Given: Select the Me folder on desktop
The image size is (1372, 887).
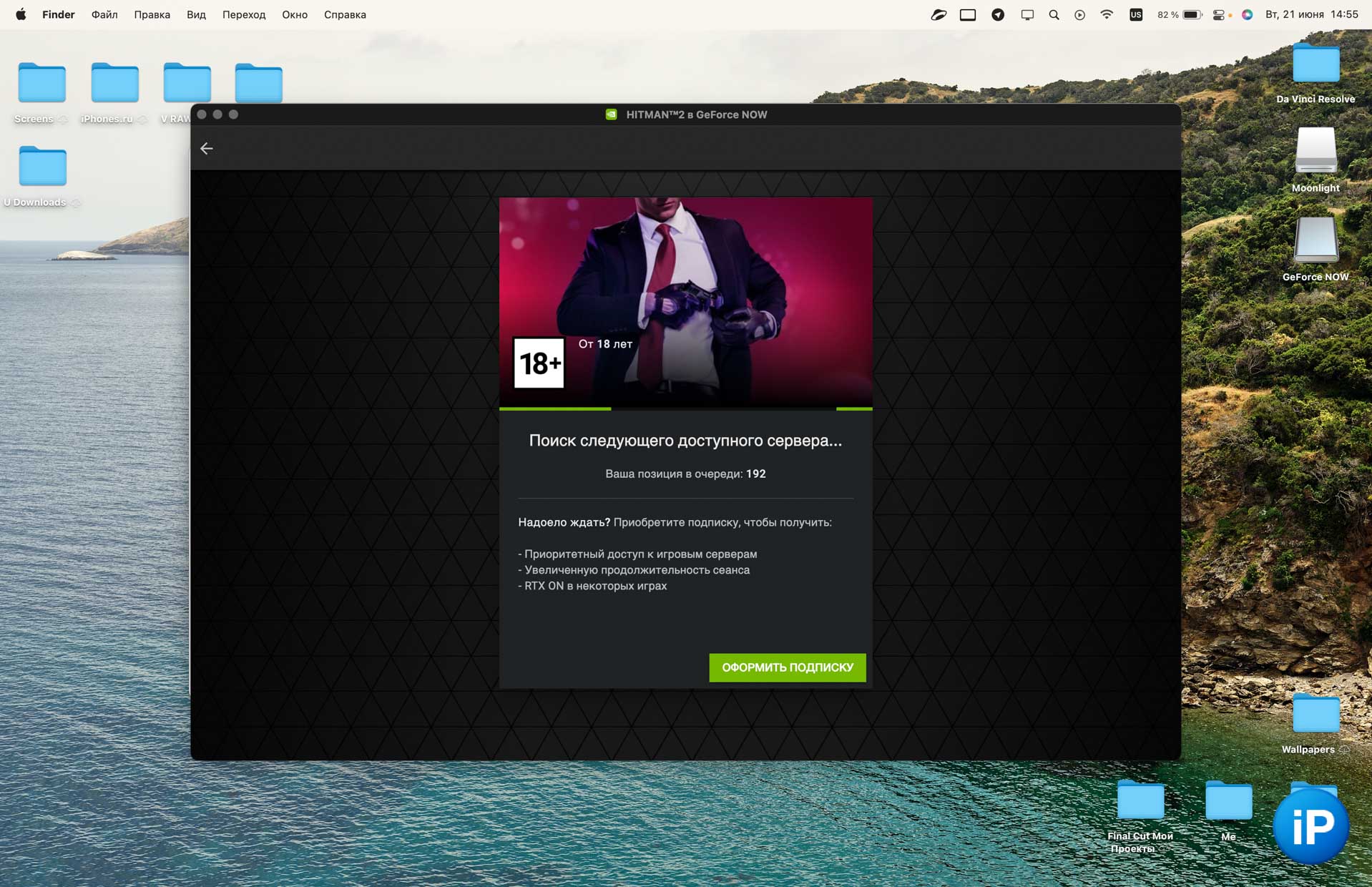Looking at the screenshot, I should pyautogui.click(x=1228, y=800).
